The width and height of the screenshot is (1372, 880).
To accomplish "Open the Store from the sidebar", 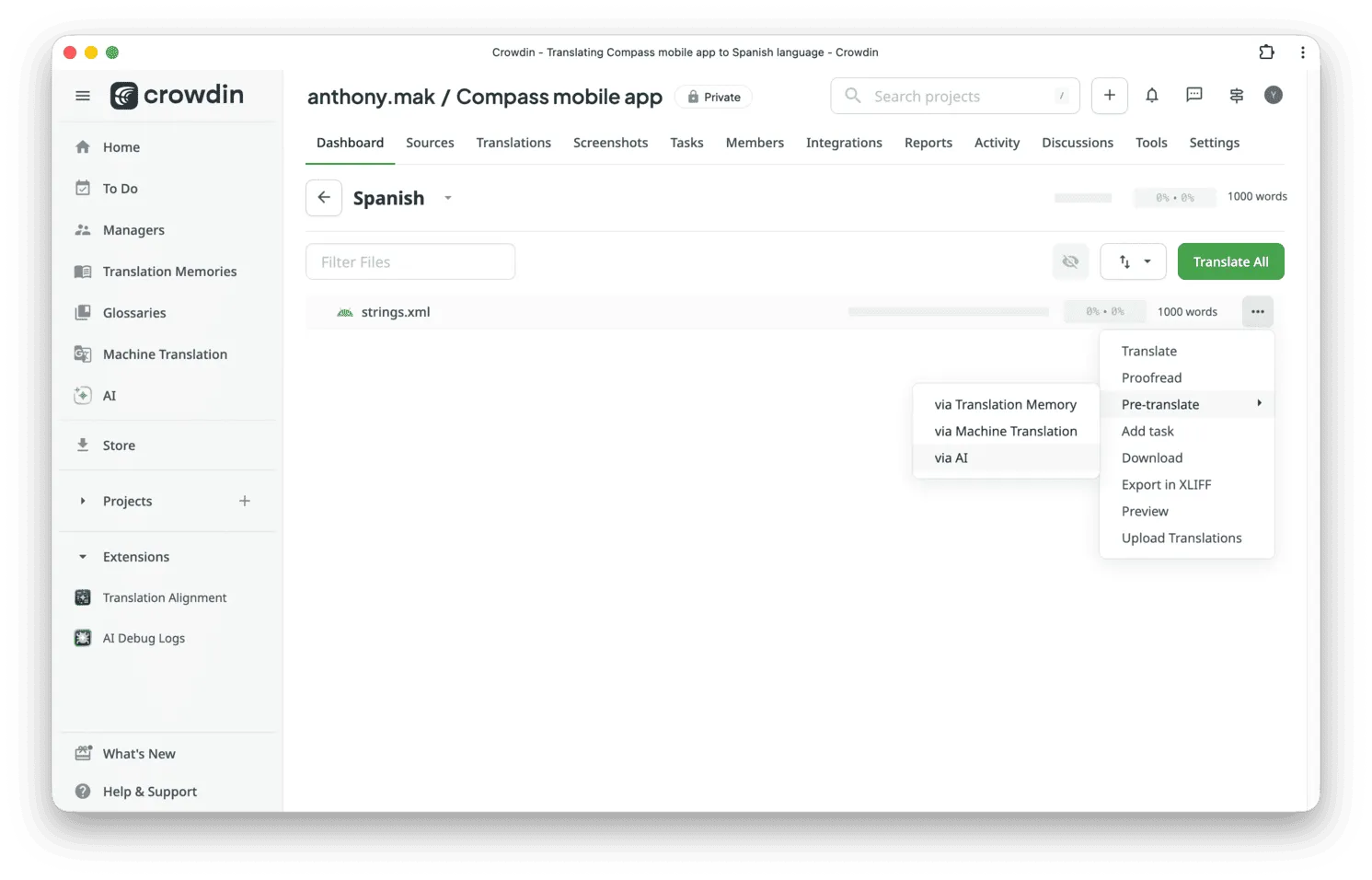I will point(118,445).
